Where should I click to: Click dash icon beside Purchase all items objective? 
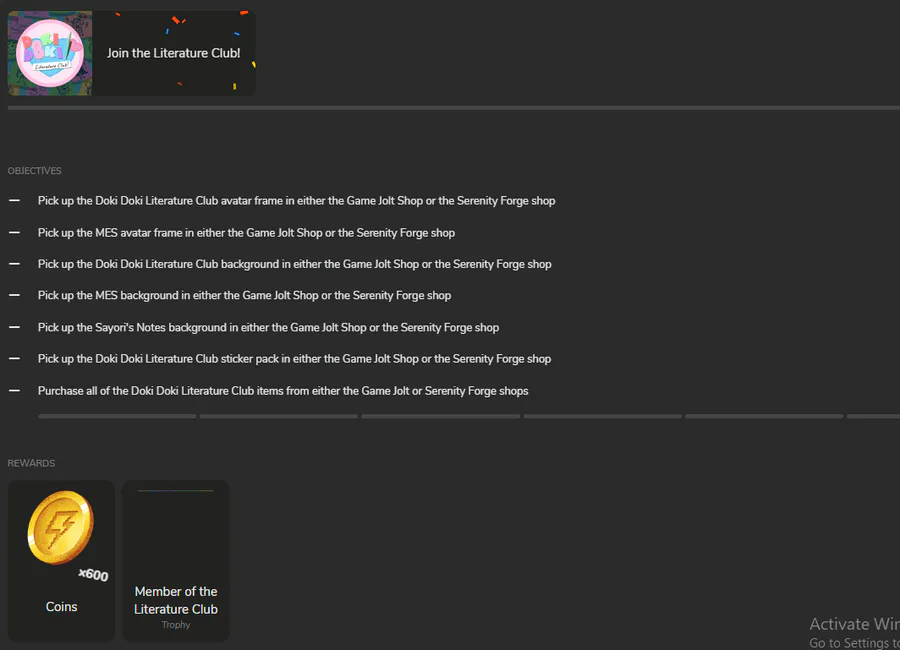point(14,390)
